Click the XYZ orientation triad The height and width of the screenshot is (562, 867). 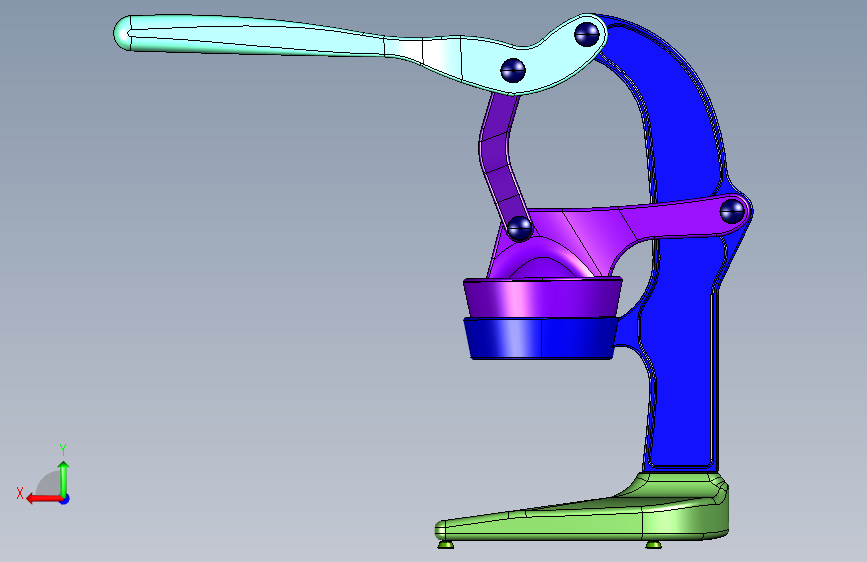pyautogui.click(x=44, y=476)
